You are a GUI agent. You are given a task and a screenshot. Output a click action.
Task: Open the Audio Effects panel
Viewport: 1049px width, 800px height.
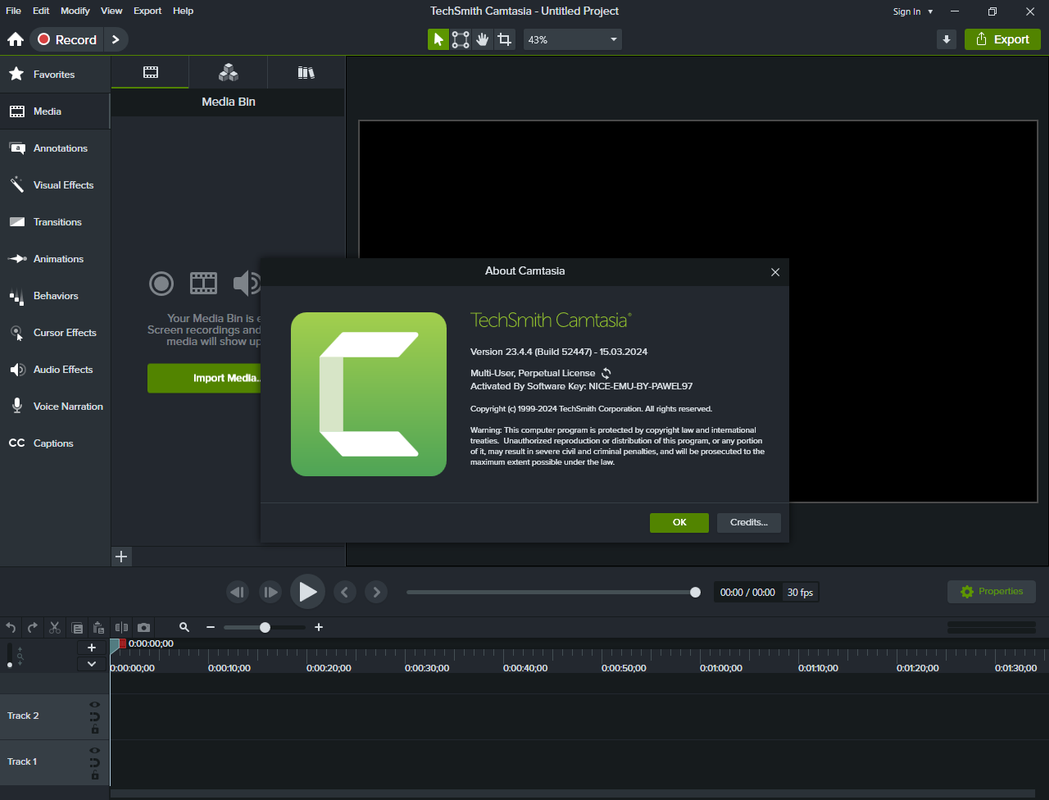55,369
